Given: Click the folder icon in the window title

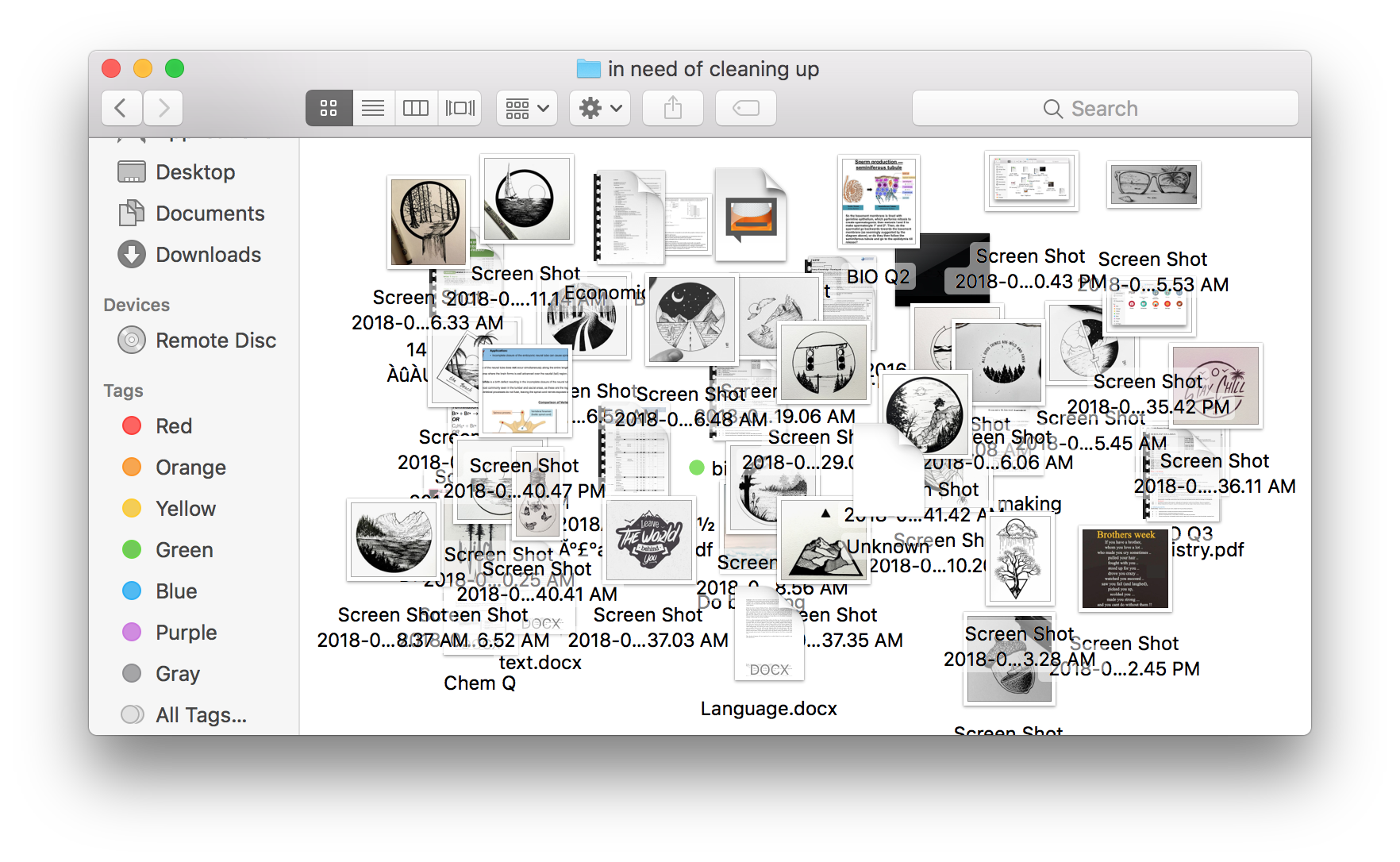Looking at the screenshot, I should (x=588, y=69).
